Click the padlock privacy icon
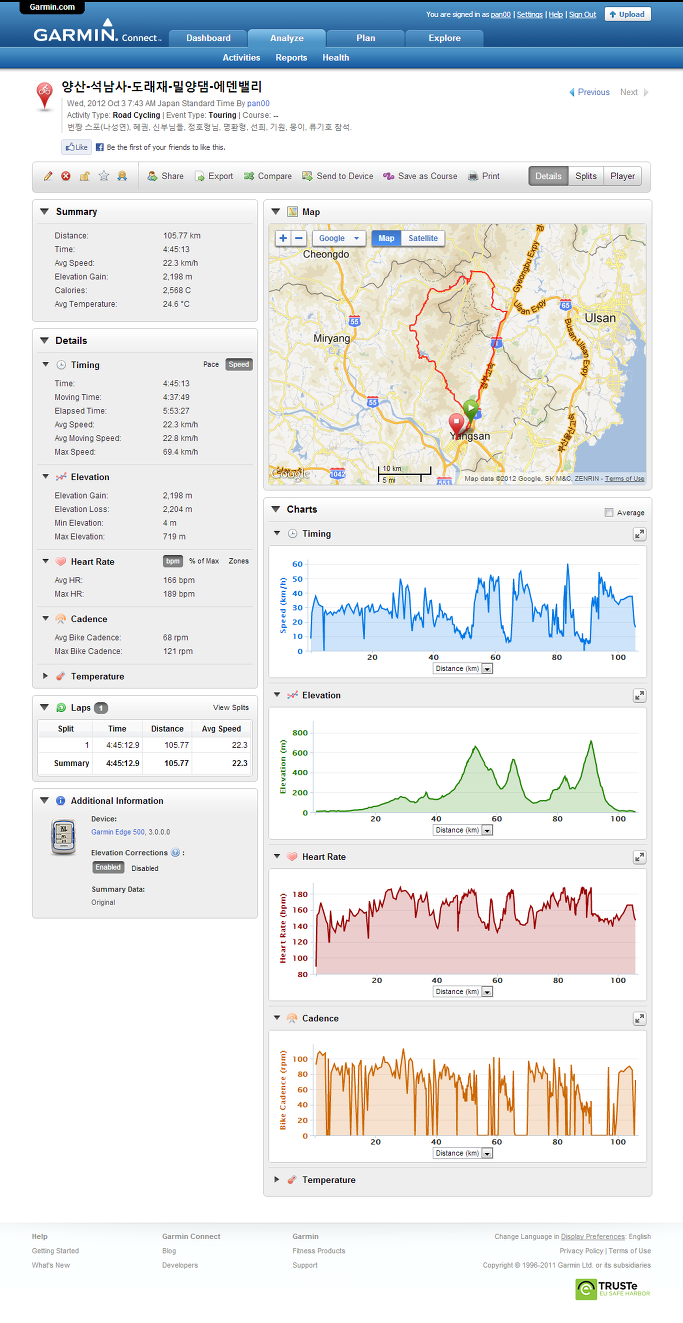 (85, 176)
